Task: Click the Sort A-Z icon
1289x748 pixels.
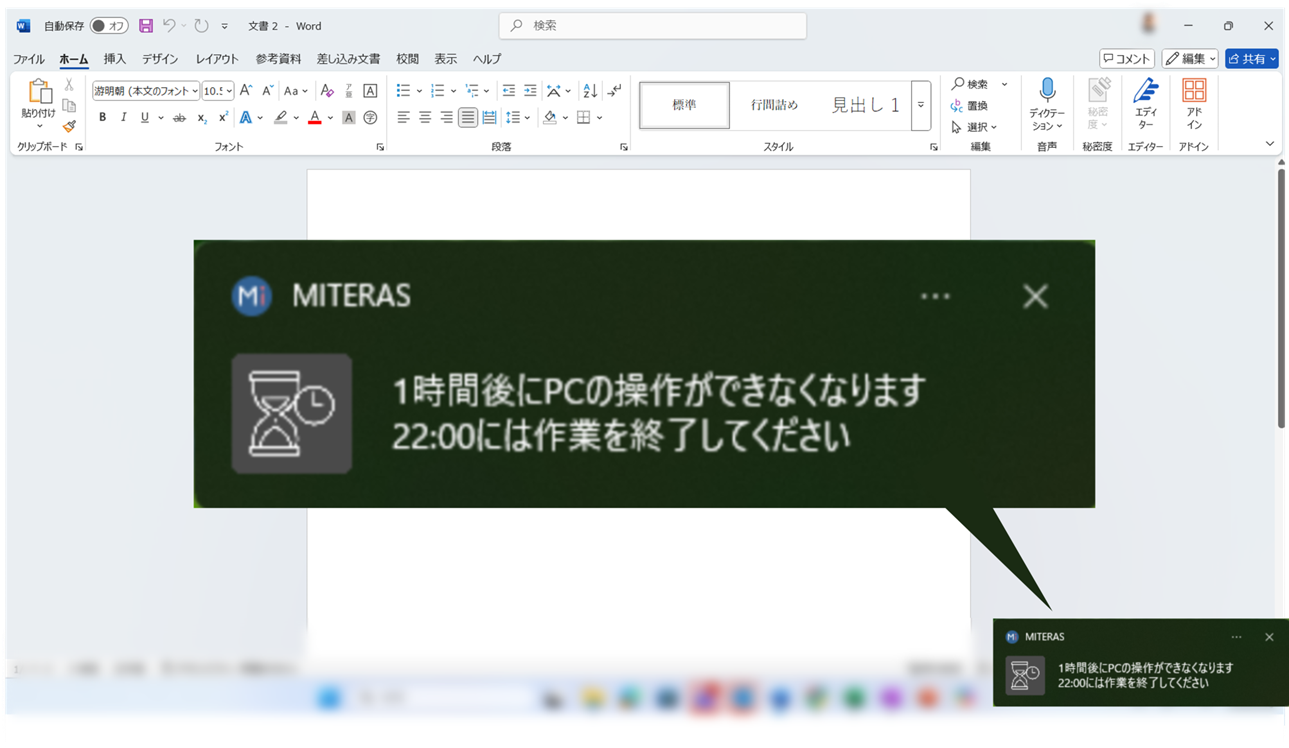Action: (x=590, y=91)
